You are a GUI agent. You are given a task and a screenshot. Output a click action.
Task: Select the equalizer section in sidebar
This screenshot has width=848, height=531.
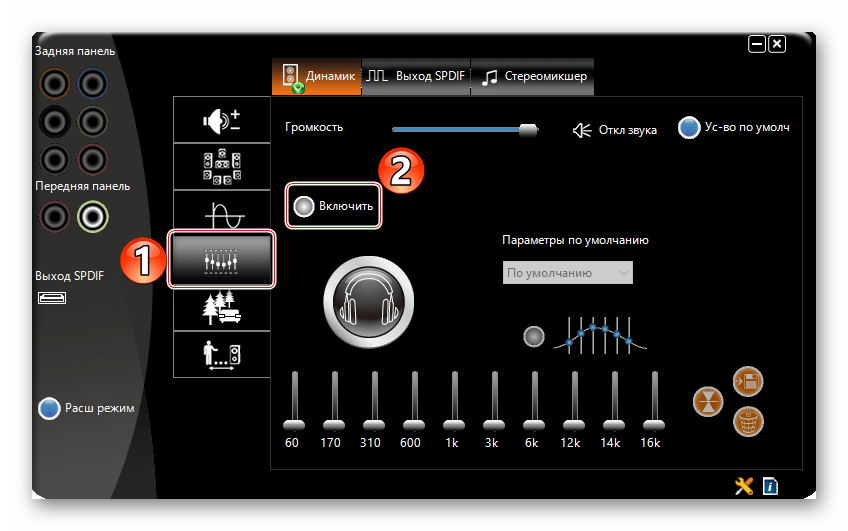222,260
